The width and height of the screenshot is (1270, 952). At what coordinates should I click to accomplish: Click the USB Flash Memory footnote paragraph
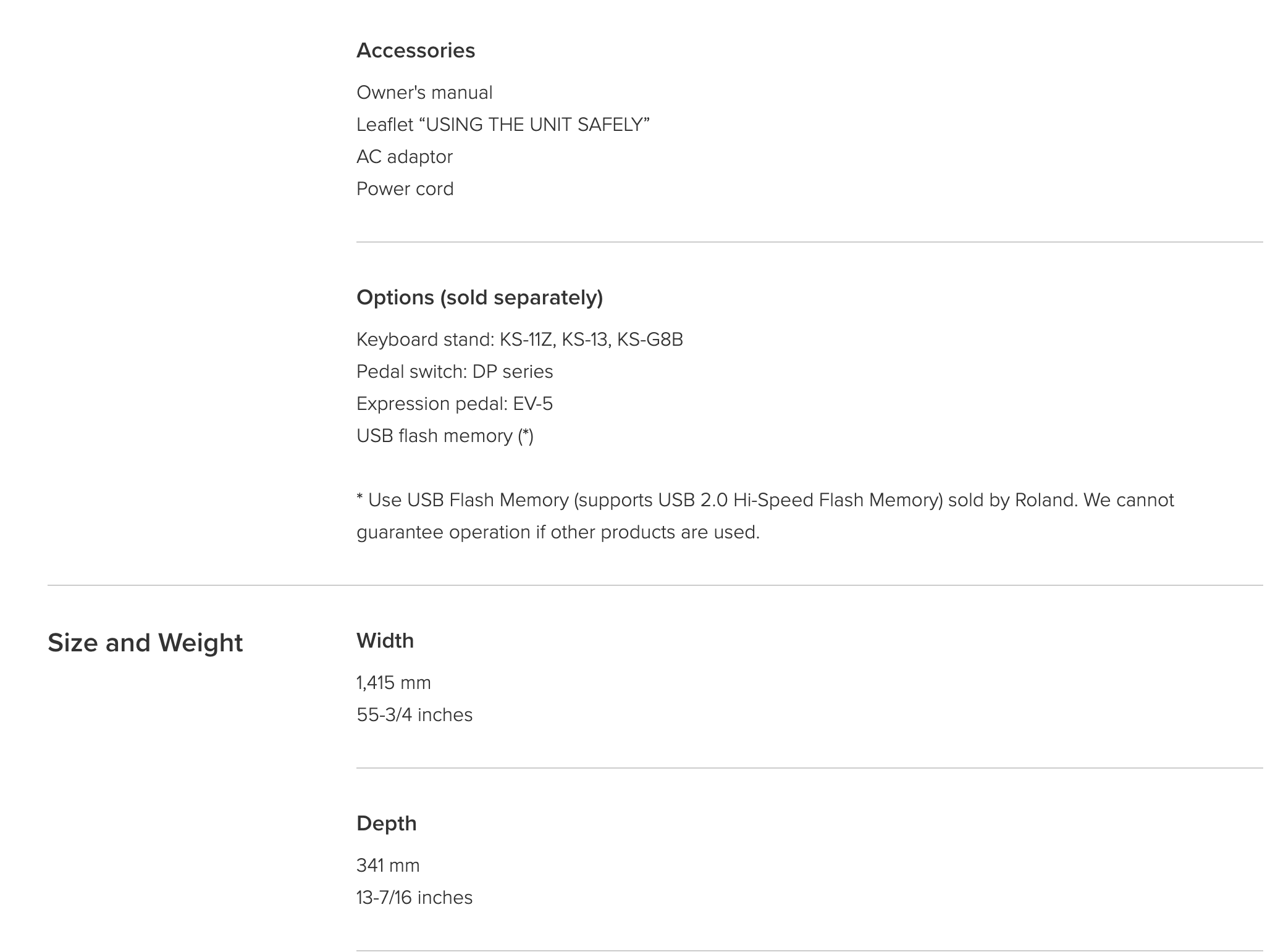[x=765, y=516]
